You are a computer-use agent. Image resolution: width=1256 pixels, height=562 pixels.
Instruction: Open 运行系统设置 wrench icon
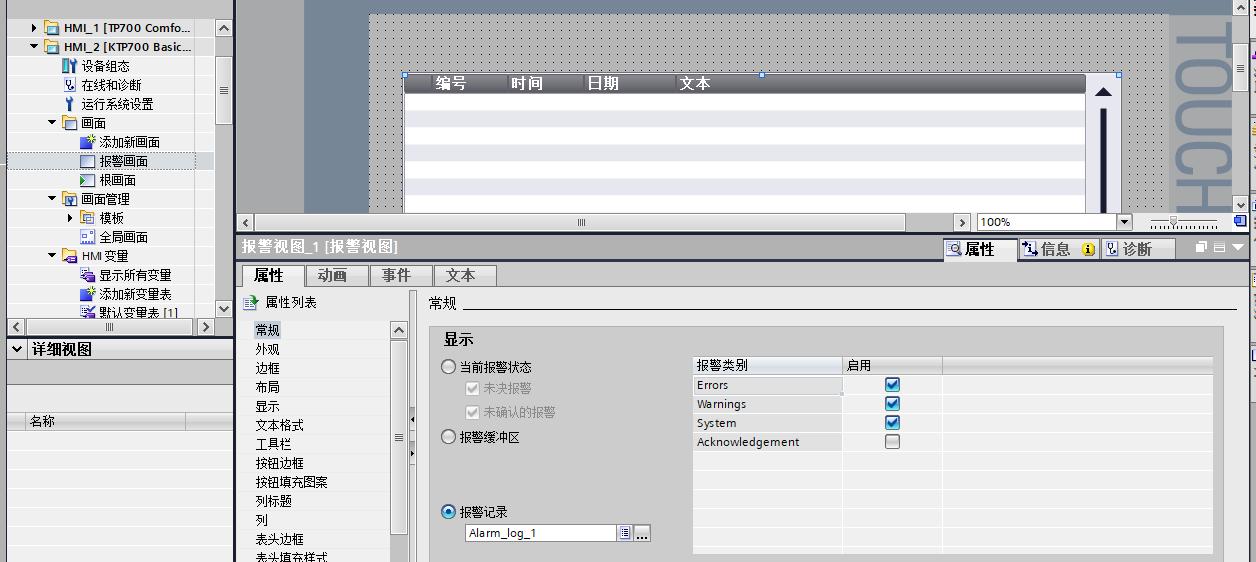coord(69,104)
